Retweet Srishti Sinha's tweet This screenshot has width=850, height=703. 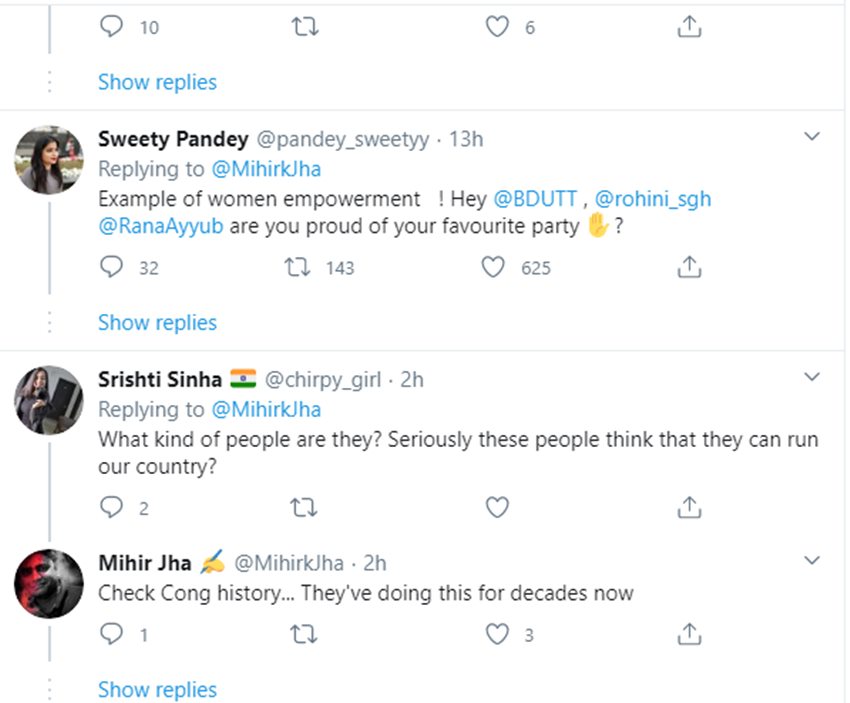click(302, 508)
